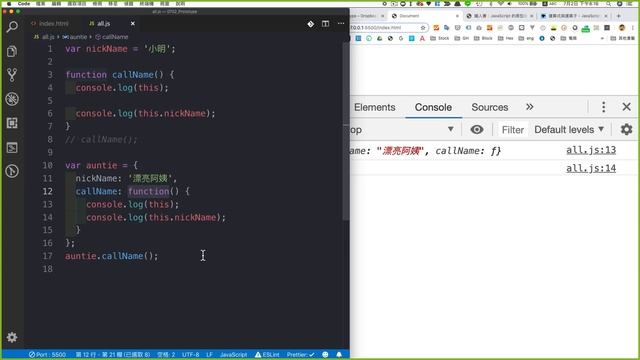Bookmark page with star icon in address bar
This screenshot has height=360, width=640.
tap(423, 28)
